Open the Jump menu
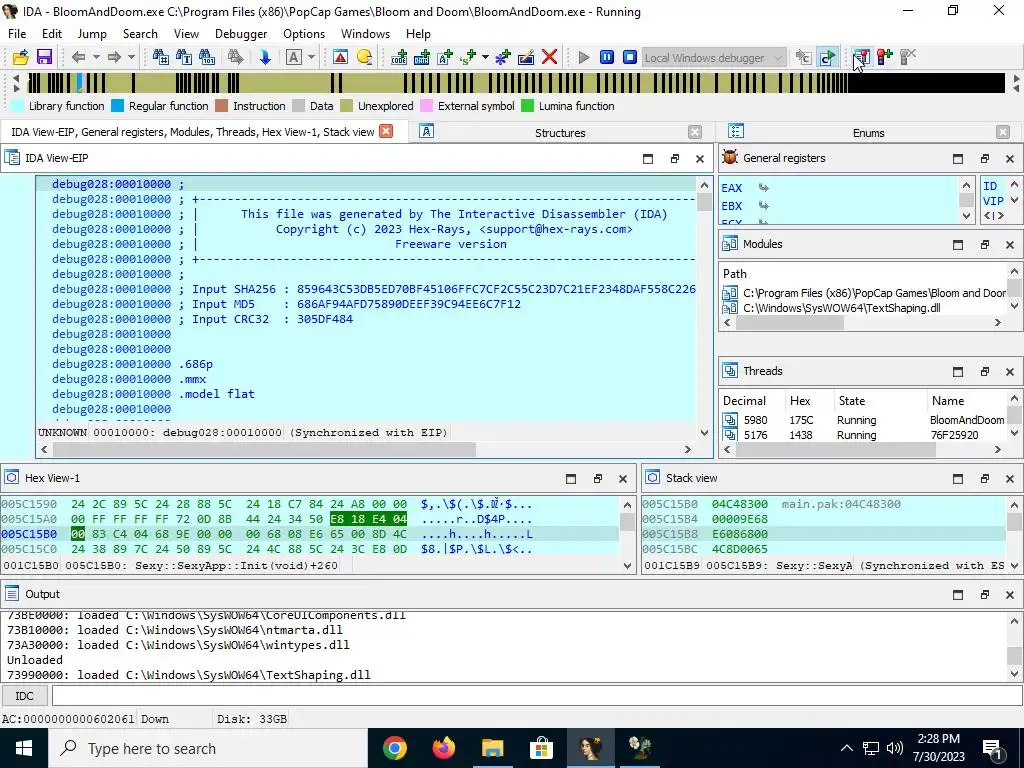The height and width of the screenshot is (768, 1024). click(92, 34)
